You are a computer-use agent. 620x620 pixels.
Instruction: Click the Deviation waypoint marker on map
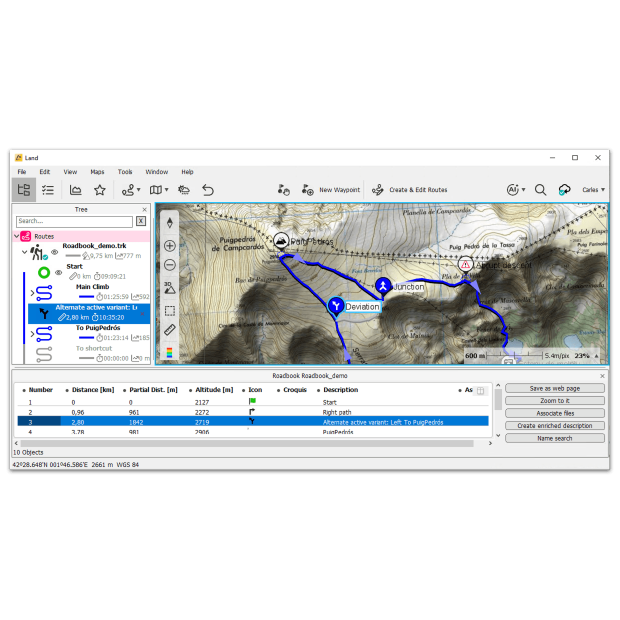(x=336, y=306)
